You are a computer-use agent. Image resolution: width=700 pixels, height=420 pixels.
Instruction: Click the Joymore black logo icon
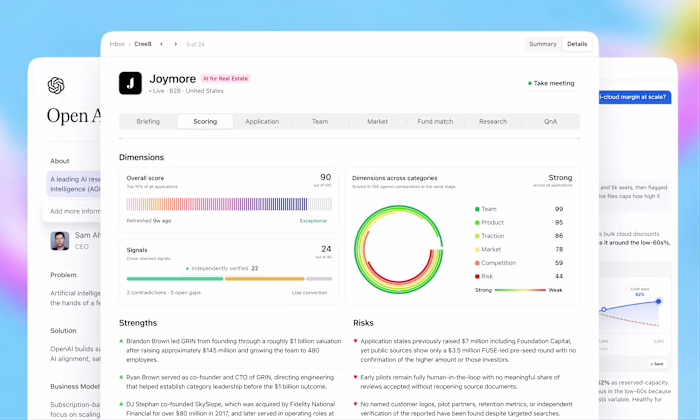point(130,83)
